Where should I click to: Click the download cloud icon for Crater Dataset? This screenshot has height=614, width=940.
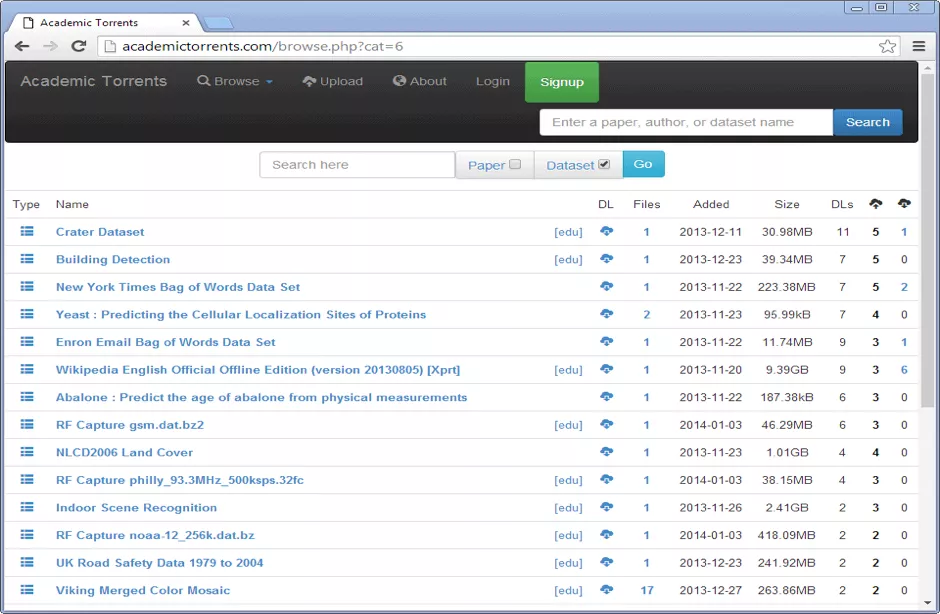point(606,231)
